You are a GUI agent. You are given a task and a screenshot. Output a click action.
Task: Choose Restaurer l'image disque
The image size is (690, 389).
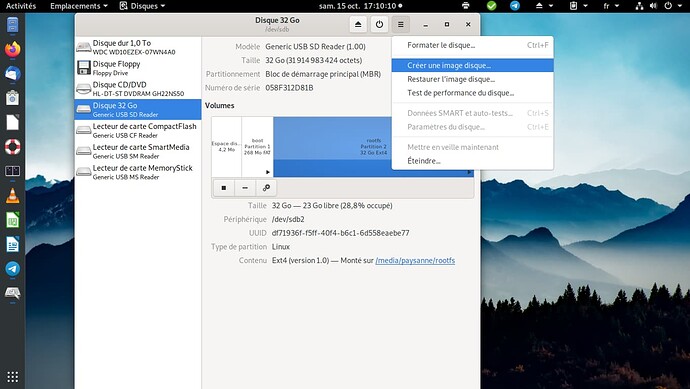[x=473, y=79]
